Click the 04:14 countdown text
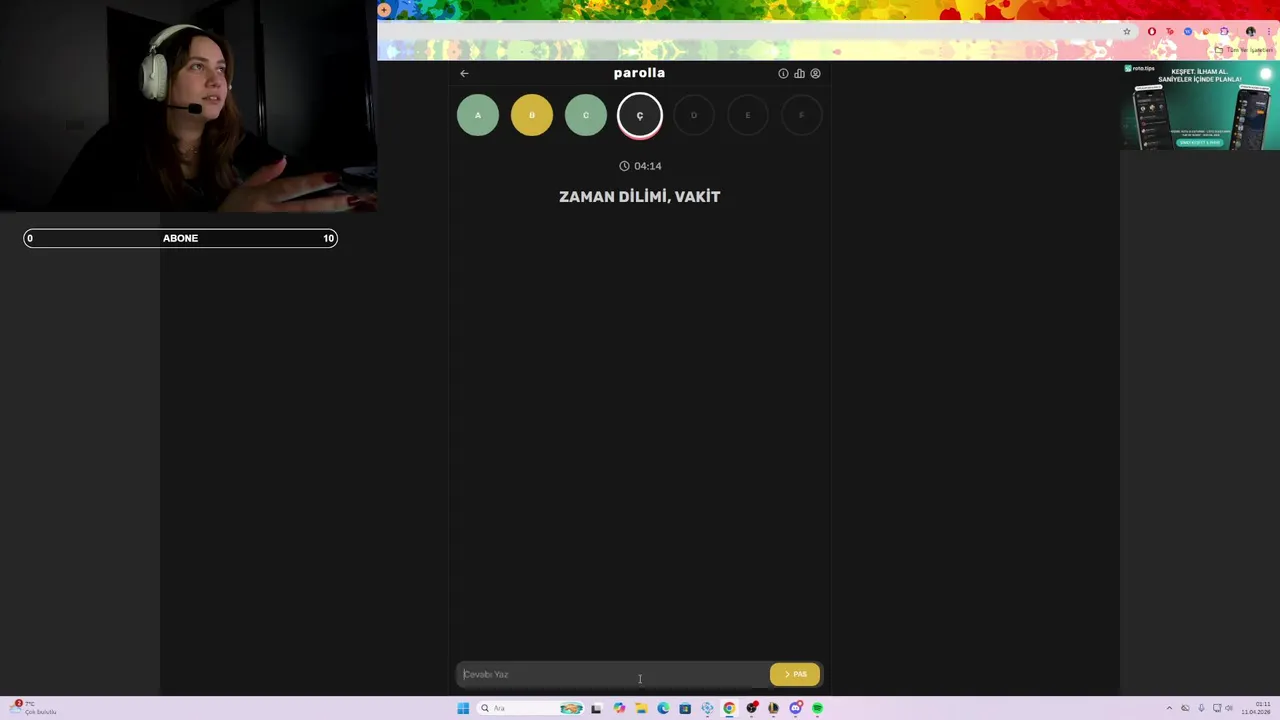Screen dimensions: 1280x720 (x=648, y=166)
